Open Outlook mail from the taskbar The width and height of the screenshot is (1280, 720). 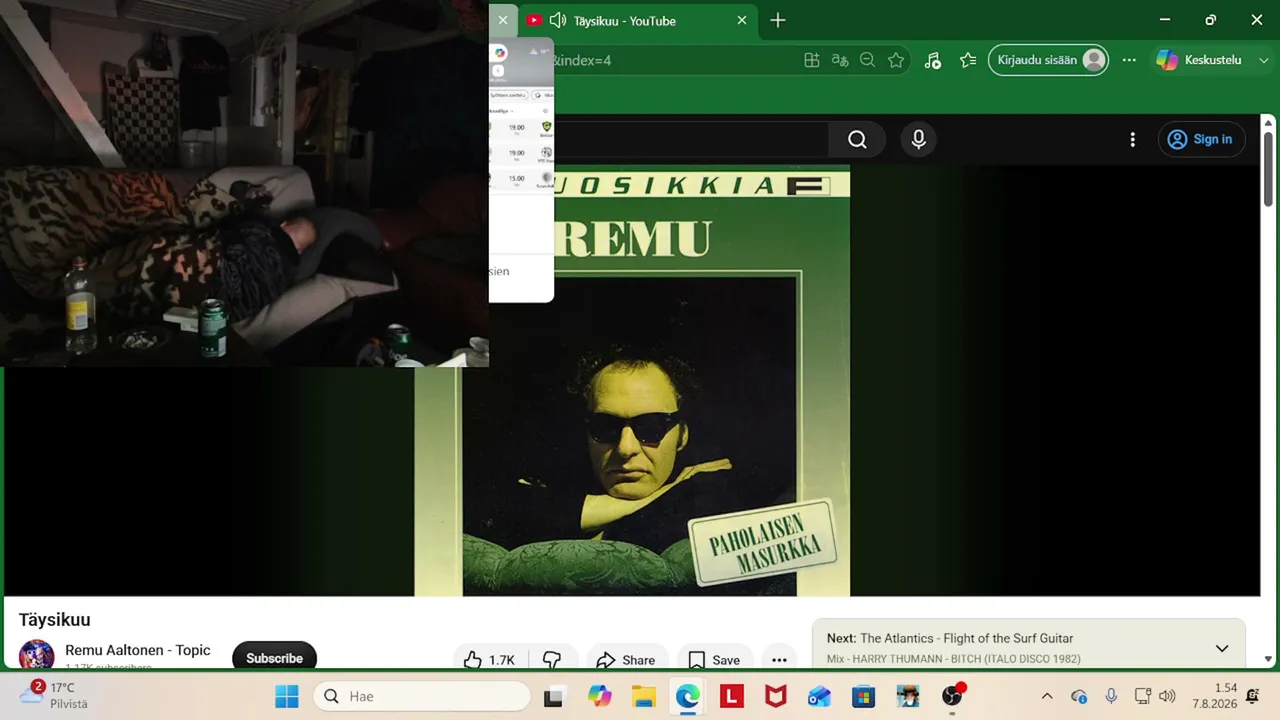click(x=819, y=696)
